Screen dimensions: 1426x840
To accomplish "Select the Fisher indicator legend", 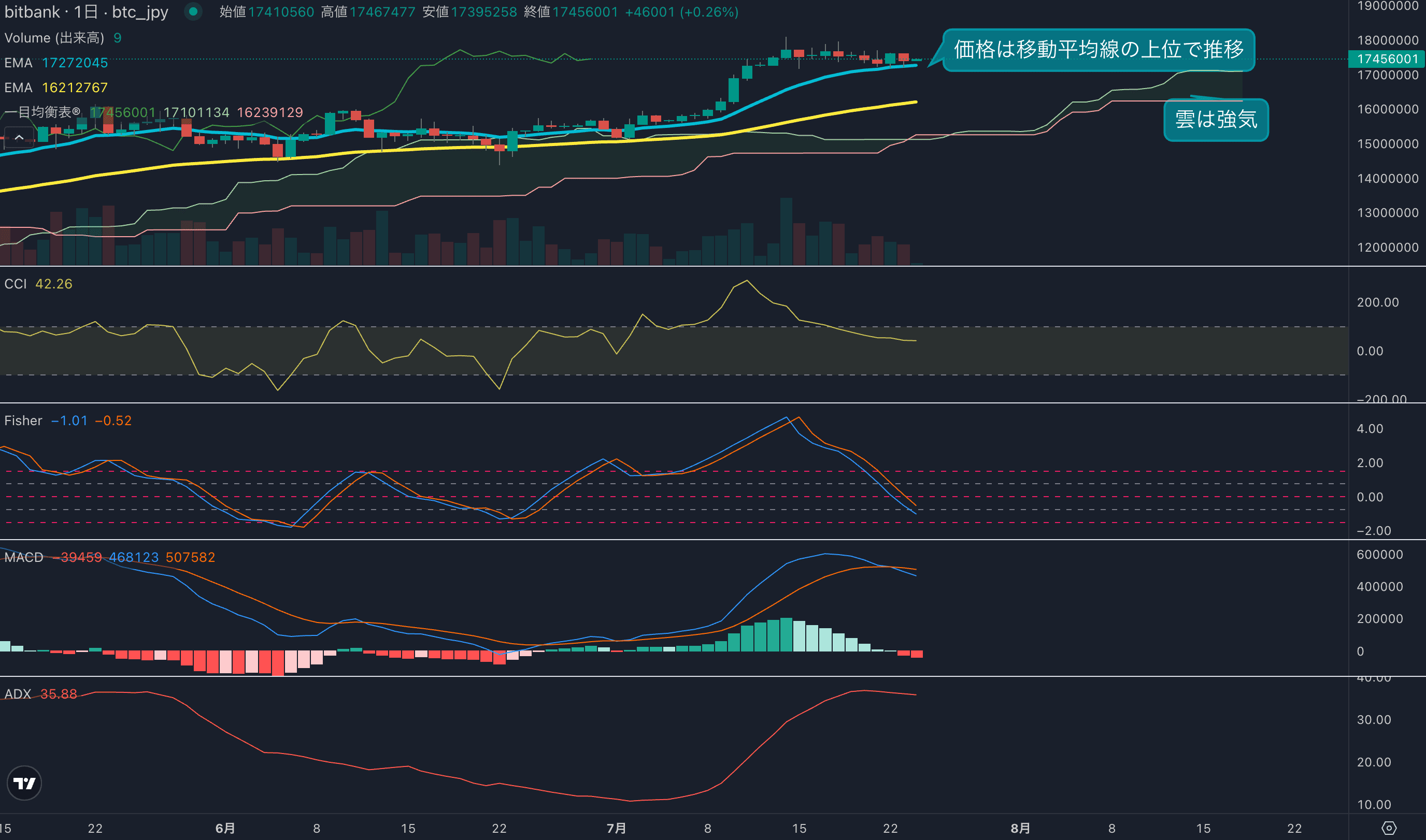I will (x=23, y=421).
